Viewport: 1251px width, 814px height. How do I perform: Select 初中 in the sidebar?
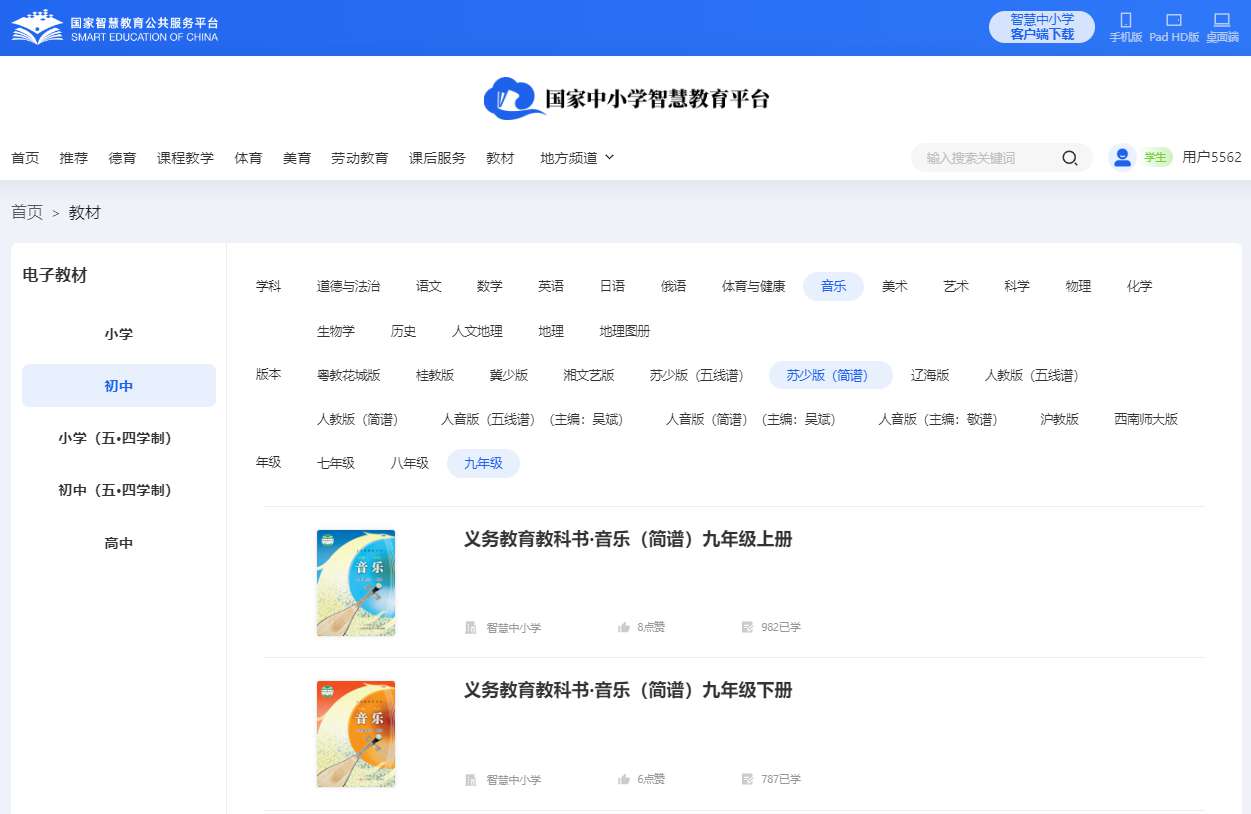[x=119, y=386]
